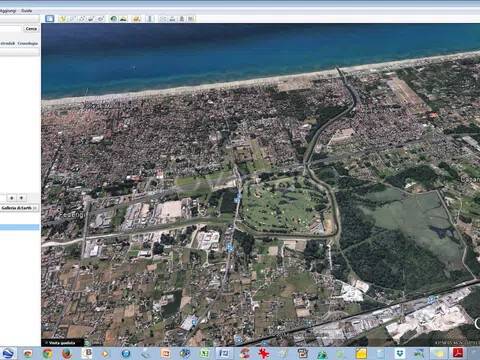Show historical imagery clock icon
The width and height of the screenshot is (480, 360).
pos(114,19)
